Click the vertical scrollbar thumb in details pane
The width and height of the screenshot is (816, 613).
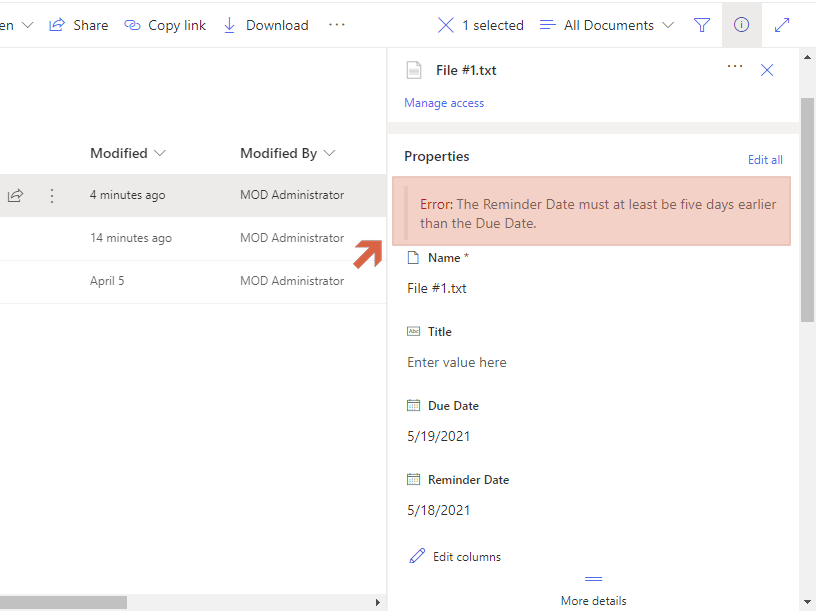(x=807, y=210)
